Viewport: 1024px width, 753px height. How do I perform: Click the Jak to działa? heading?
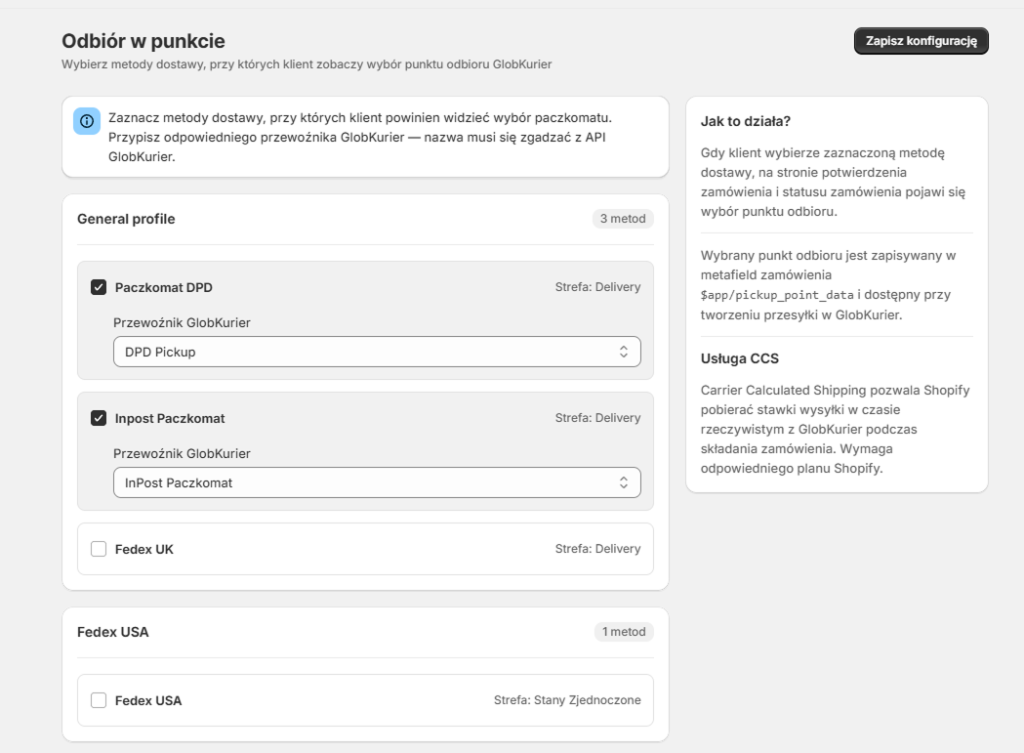[746, 121]
